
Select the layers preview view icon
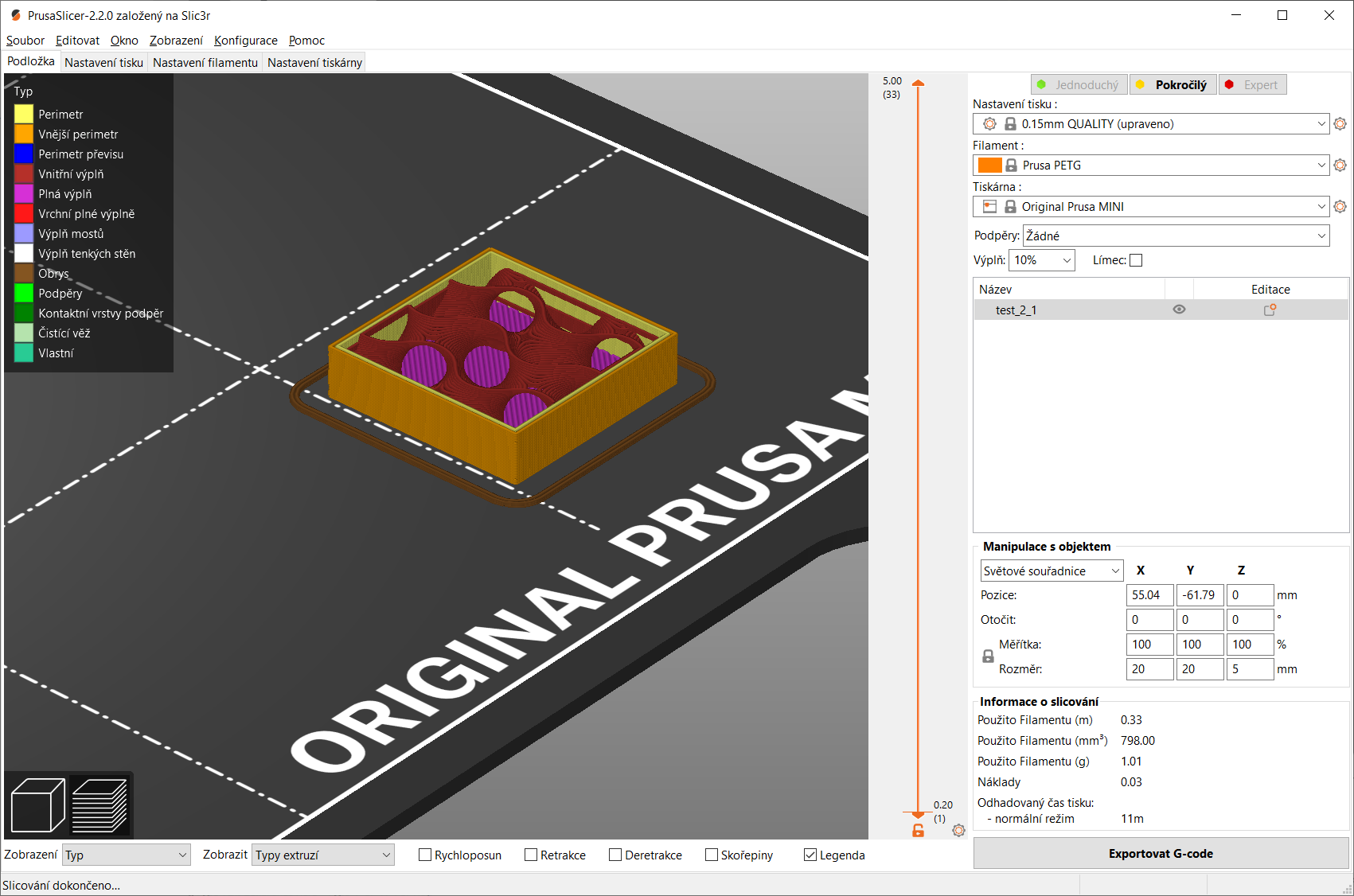point(100,805)
